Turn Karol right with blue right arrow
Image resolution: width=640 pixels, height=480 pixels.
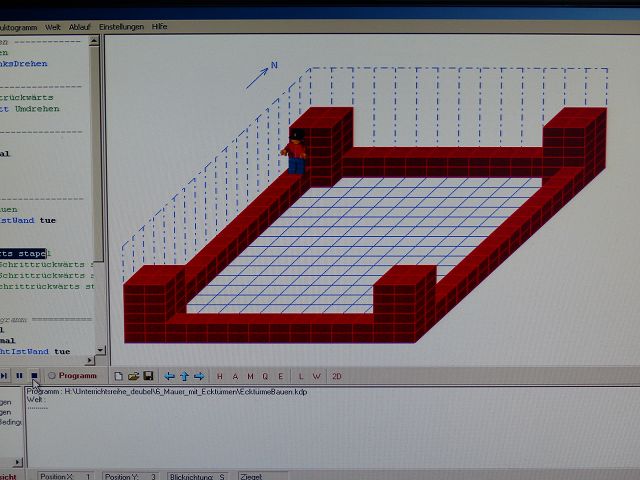pyautogui.click(x=199, y=376)
